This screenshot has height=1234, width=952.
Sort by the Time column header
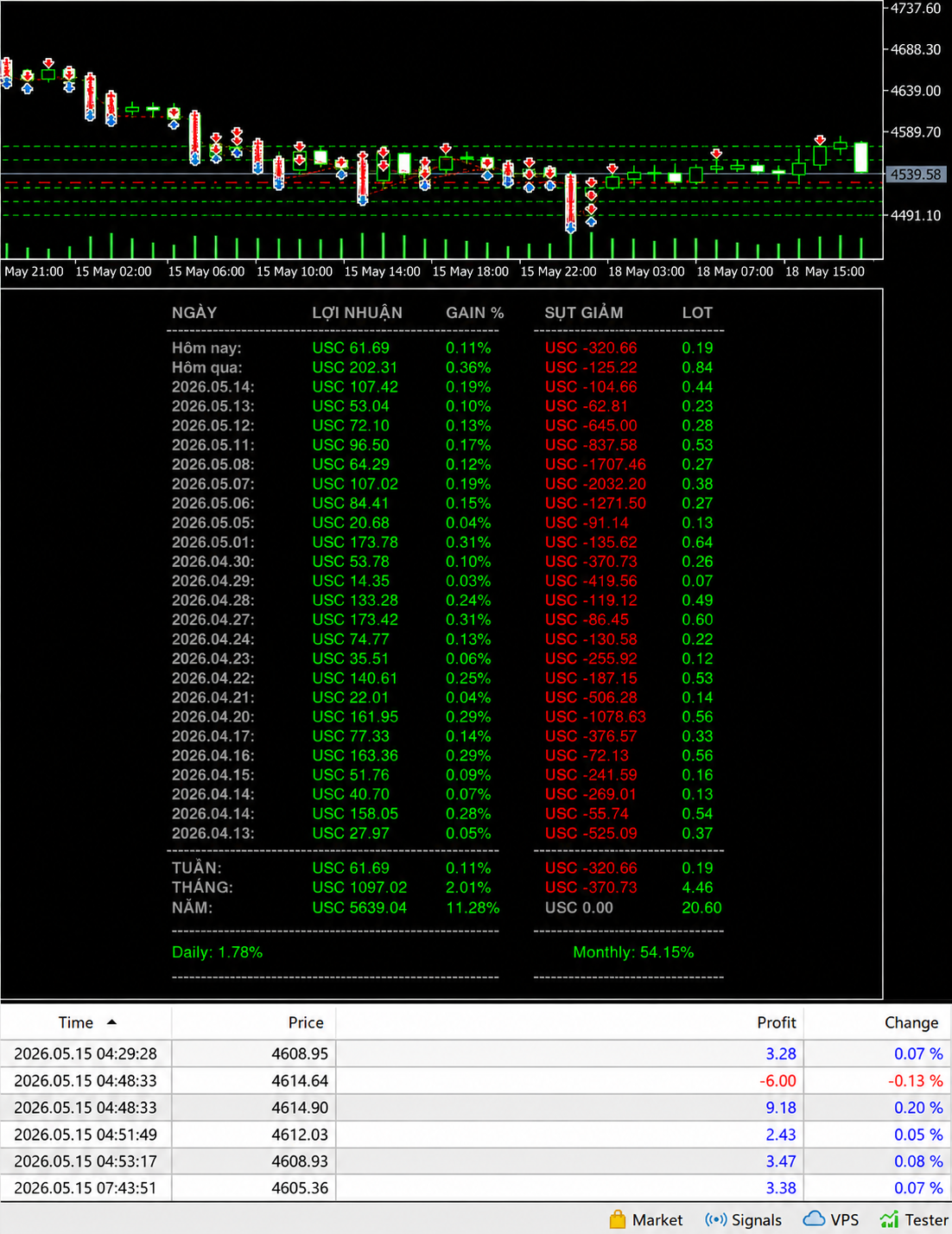pyautogui.click(x=86, y=1022)
